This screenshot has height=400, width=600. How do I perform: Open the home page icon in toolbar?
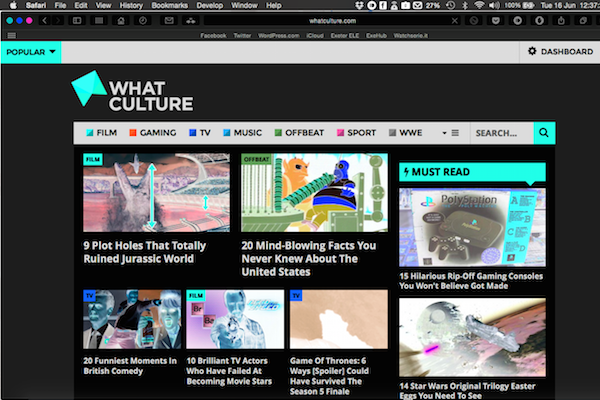click(x=121, y=21)
